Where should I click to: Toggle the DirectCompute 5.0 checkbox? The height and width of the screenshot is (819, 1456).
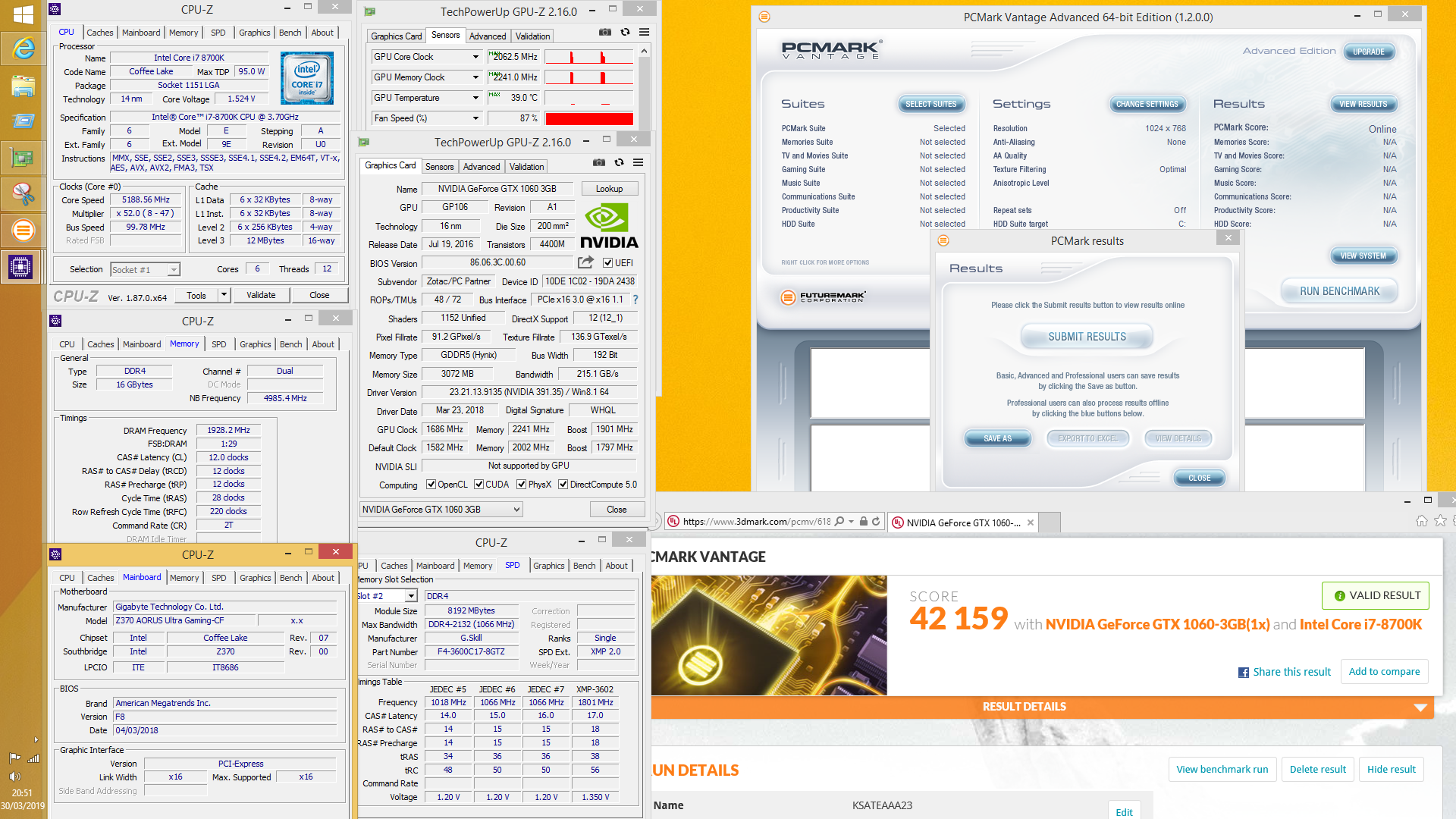pos(563,485)
